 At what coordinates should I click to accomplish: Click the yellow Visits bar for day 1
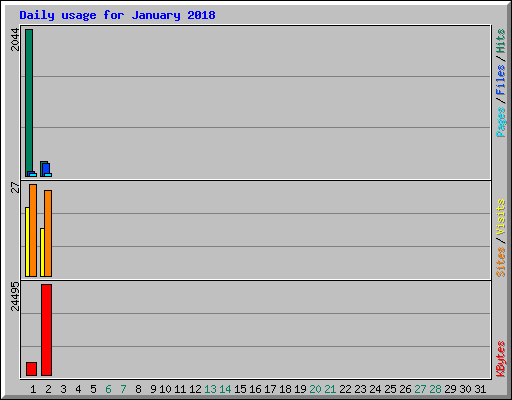(x=27, y=242)
